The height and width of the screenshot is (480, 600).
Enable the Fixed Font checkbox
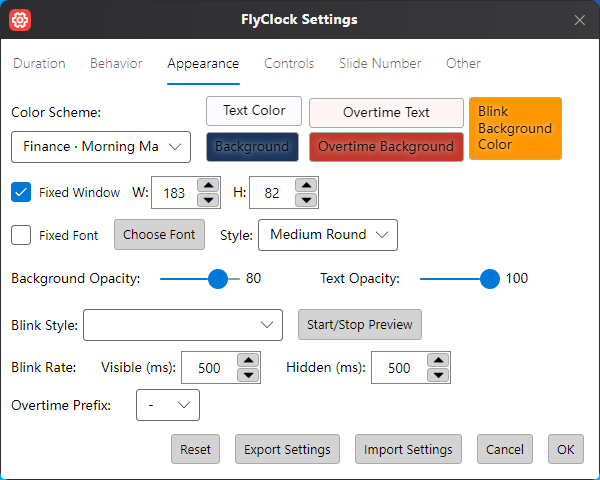pos(21,235)
